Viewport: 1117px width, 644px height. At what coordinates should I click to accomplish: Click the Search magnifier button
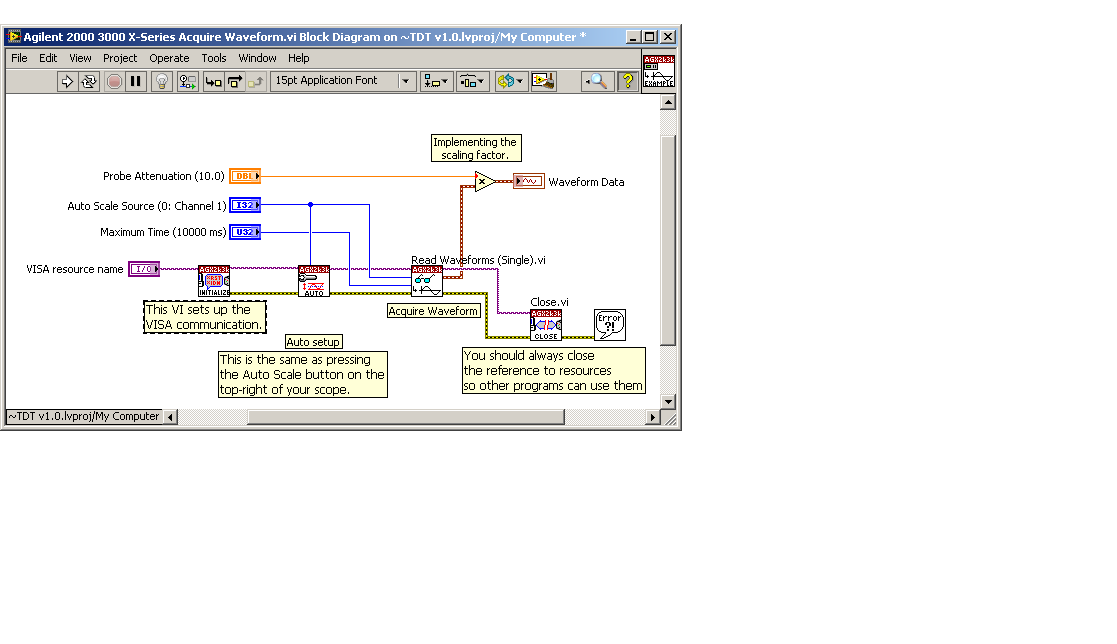pyautogui.click(x=596, y=82)
